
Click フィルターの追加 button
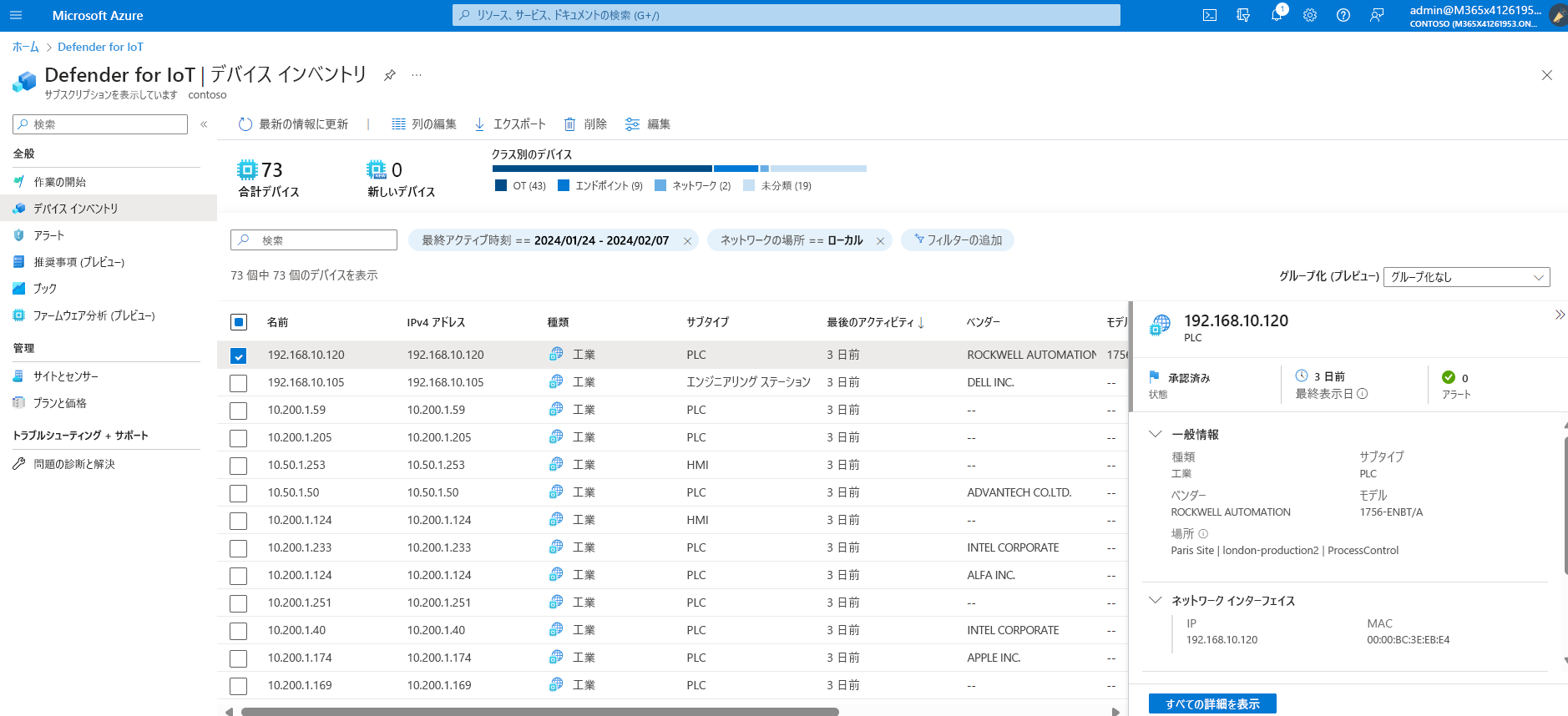pyautogui.click(x=958, y=240)
